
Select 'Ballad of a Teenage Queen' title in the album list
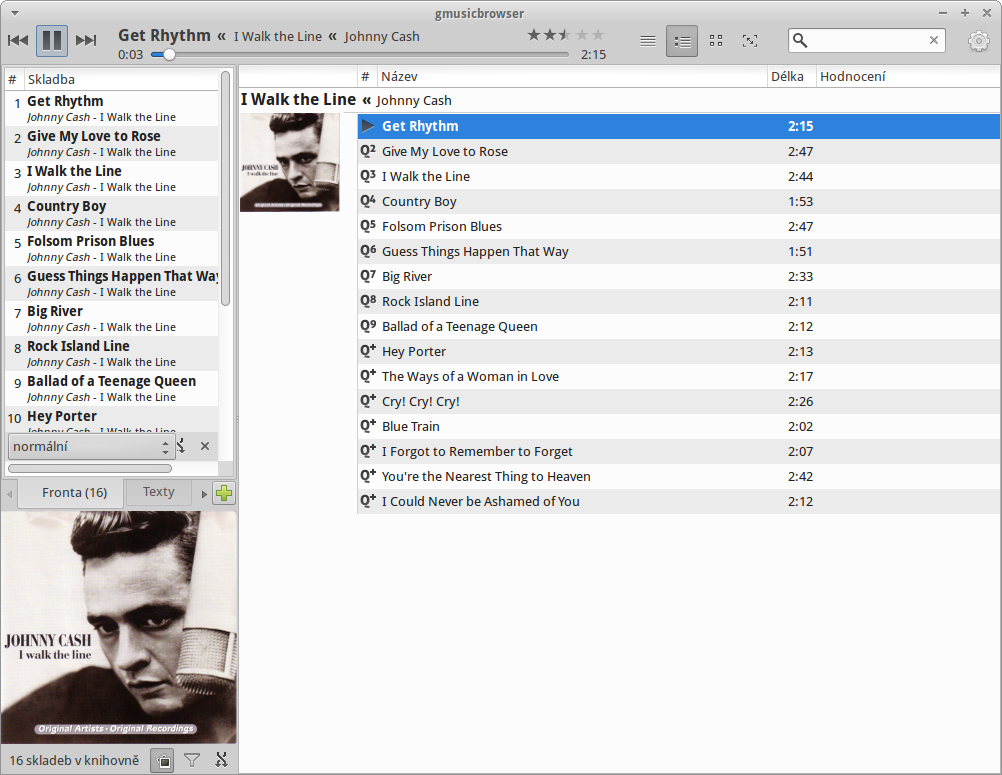(x=459, y=326)
